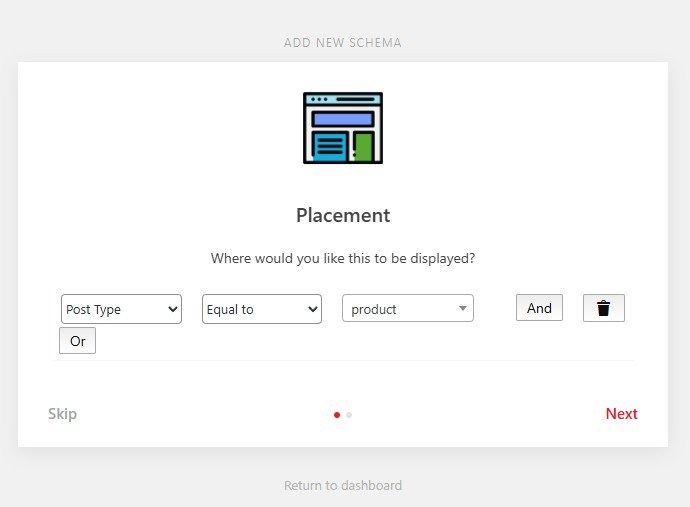Jump to the second step indicator dot
The width and height of the screenshot is (690, 507).
click(349, 414)
